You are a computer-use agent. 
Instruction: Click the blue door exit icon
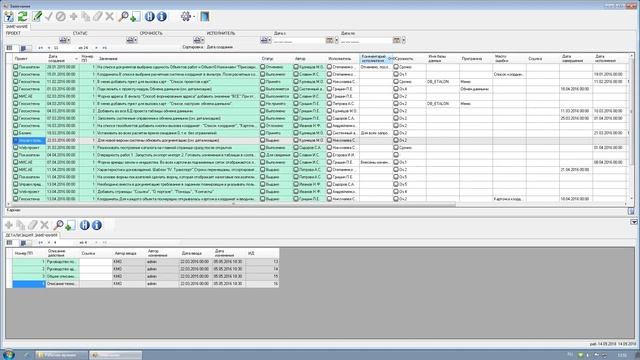205,16
